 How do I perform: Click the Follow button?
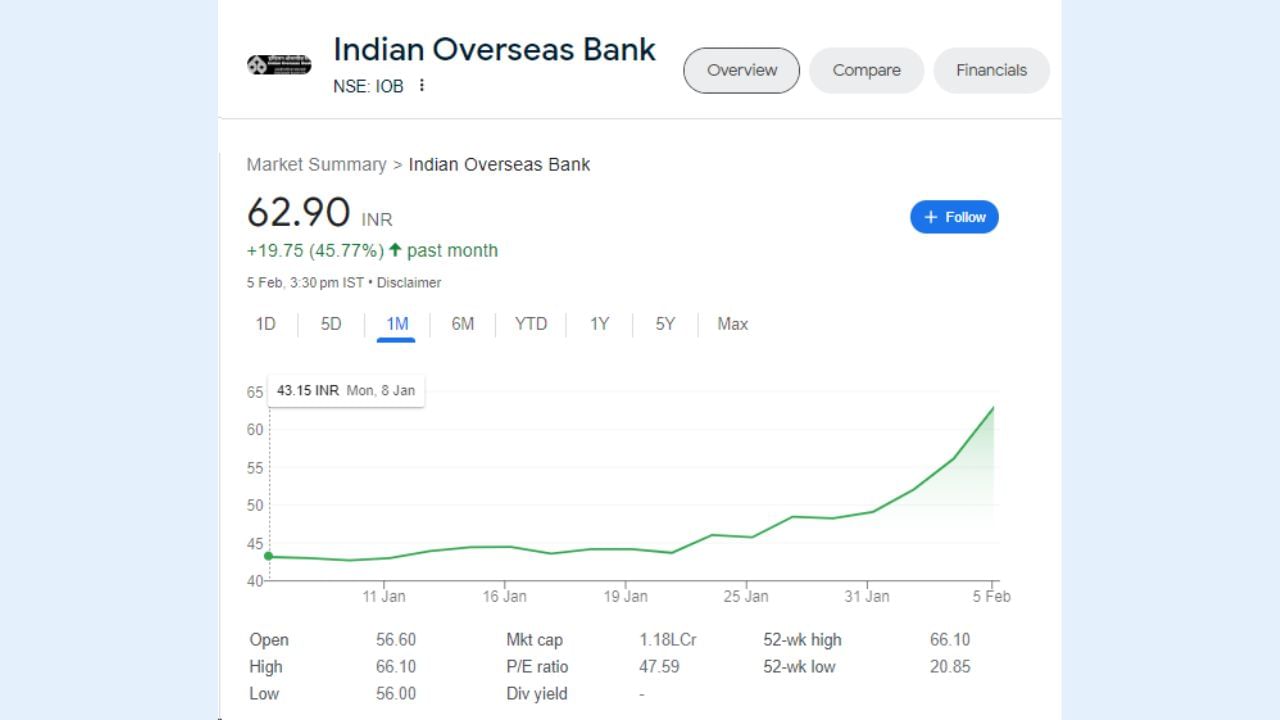coord(954,217)
